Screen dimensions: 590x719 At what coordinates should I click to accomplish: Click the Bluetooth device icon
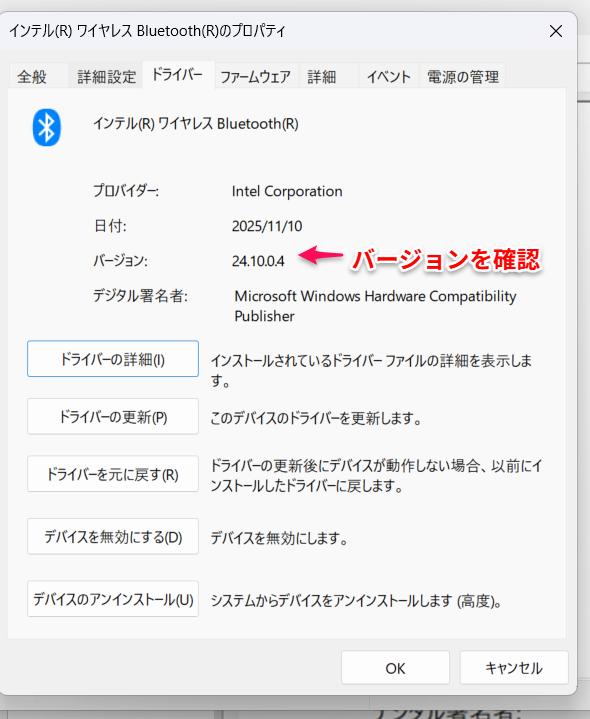pos(46,127)
